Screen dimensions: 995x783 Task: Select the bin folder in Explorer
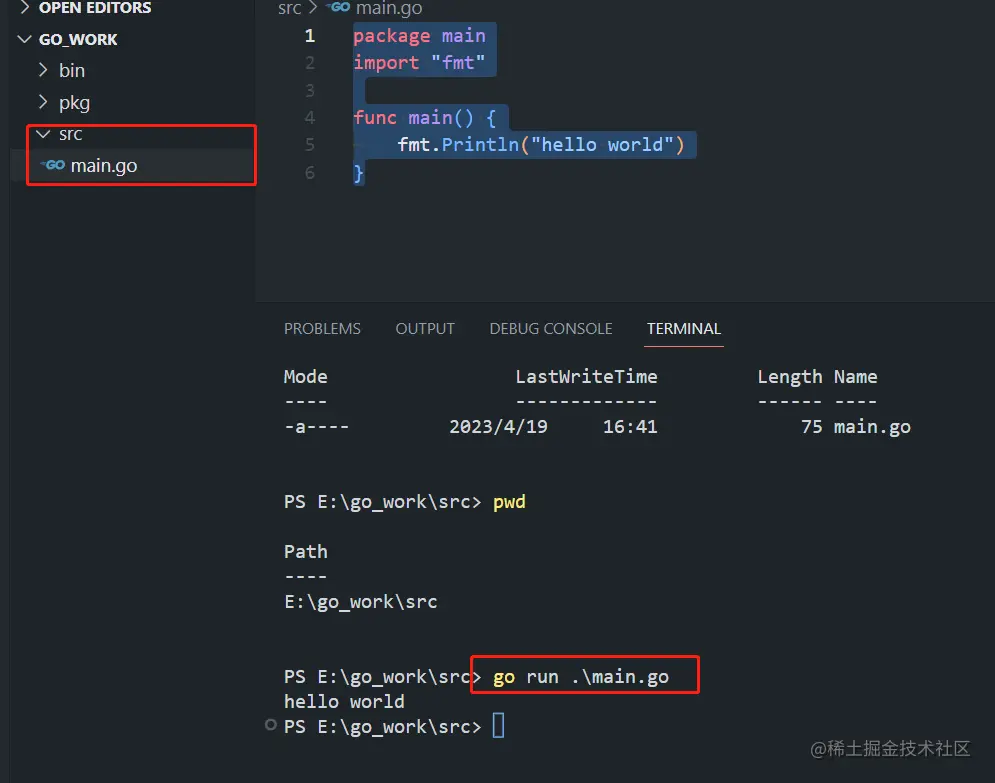click(x=72, y=70)
